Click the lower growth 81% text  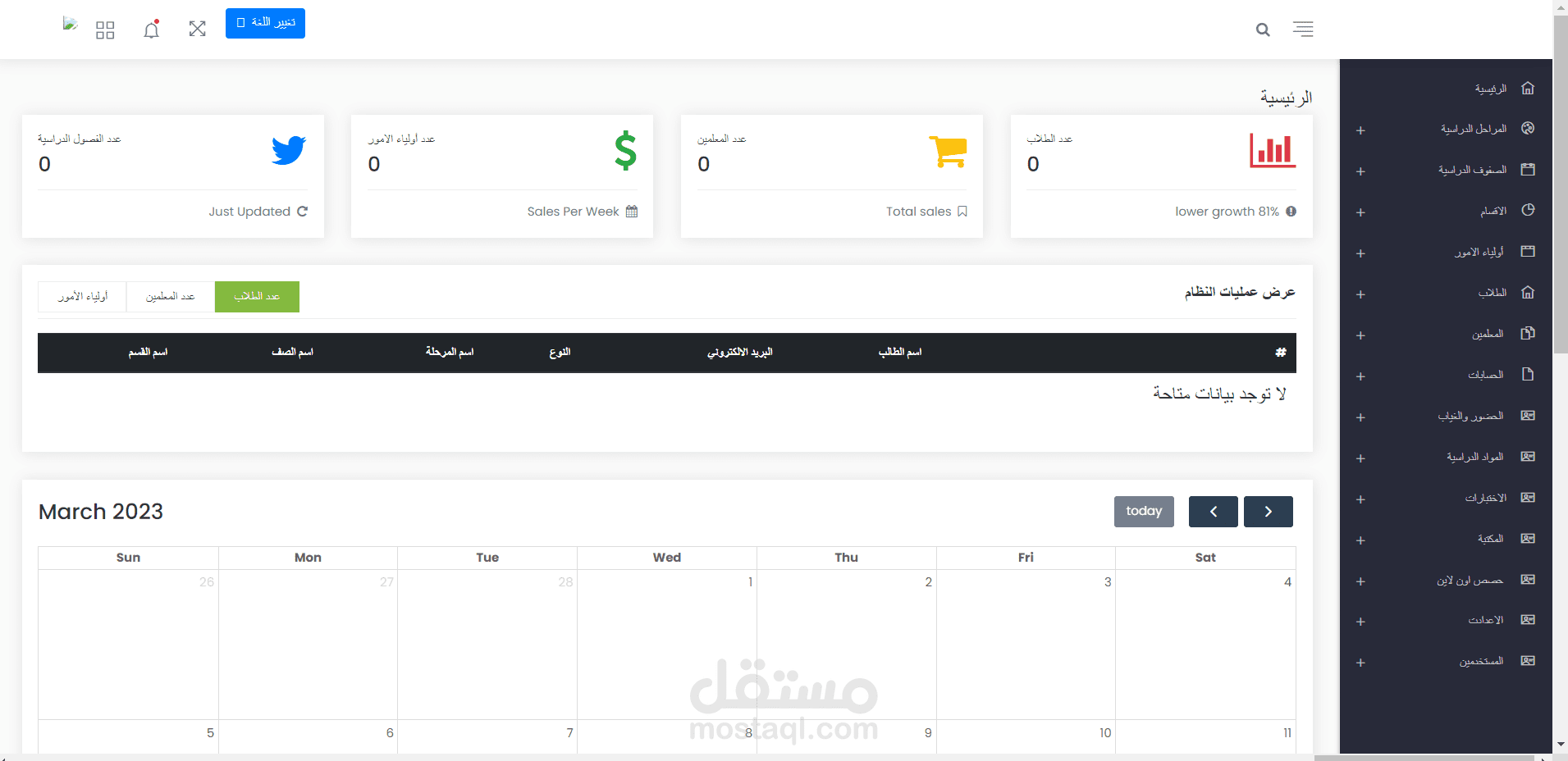click(x=1227, y=211)
